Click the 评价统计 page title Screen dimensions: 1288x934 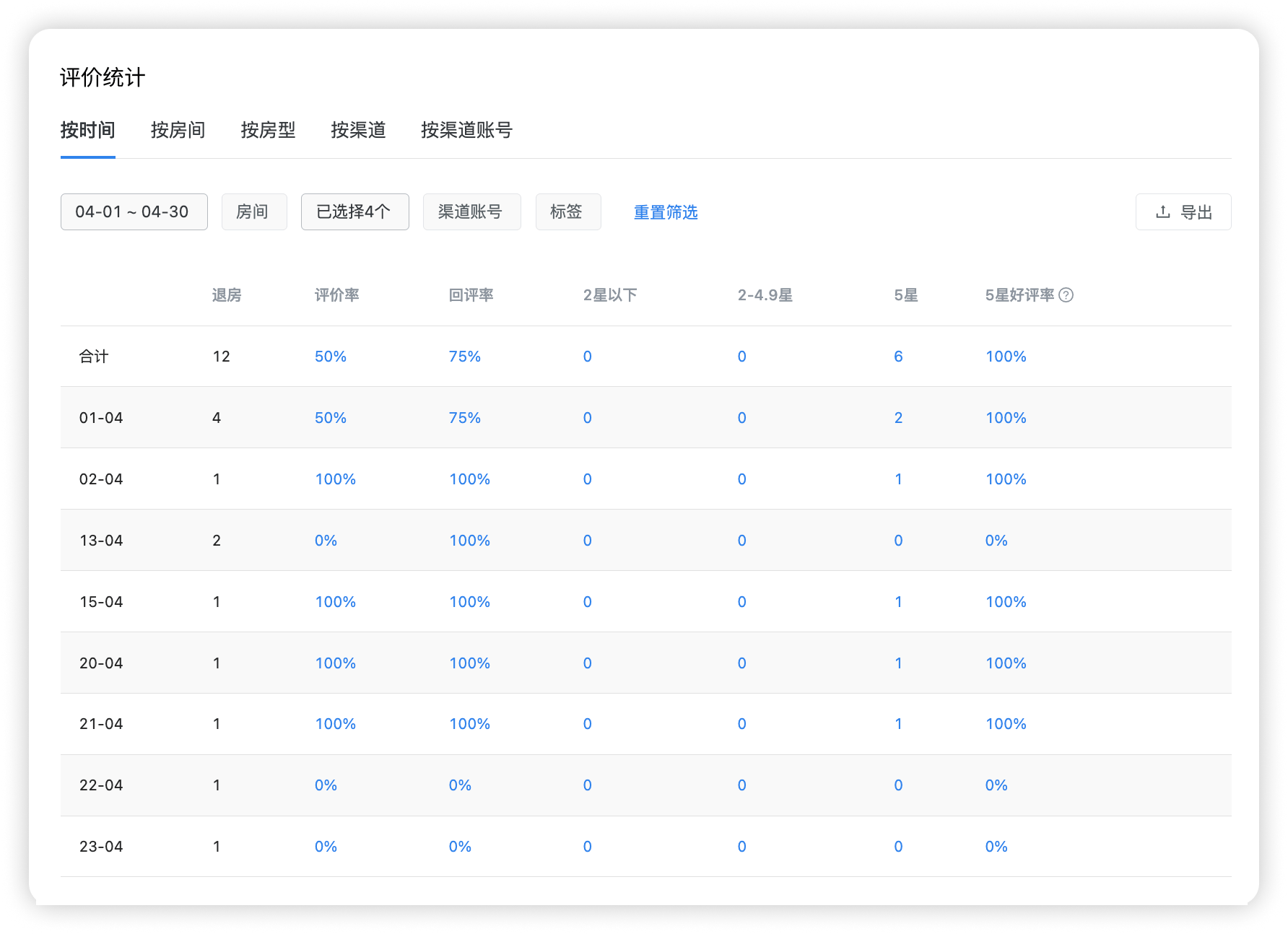point(103,77)
